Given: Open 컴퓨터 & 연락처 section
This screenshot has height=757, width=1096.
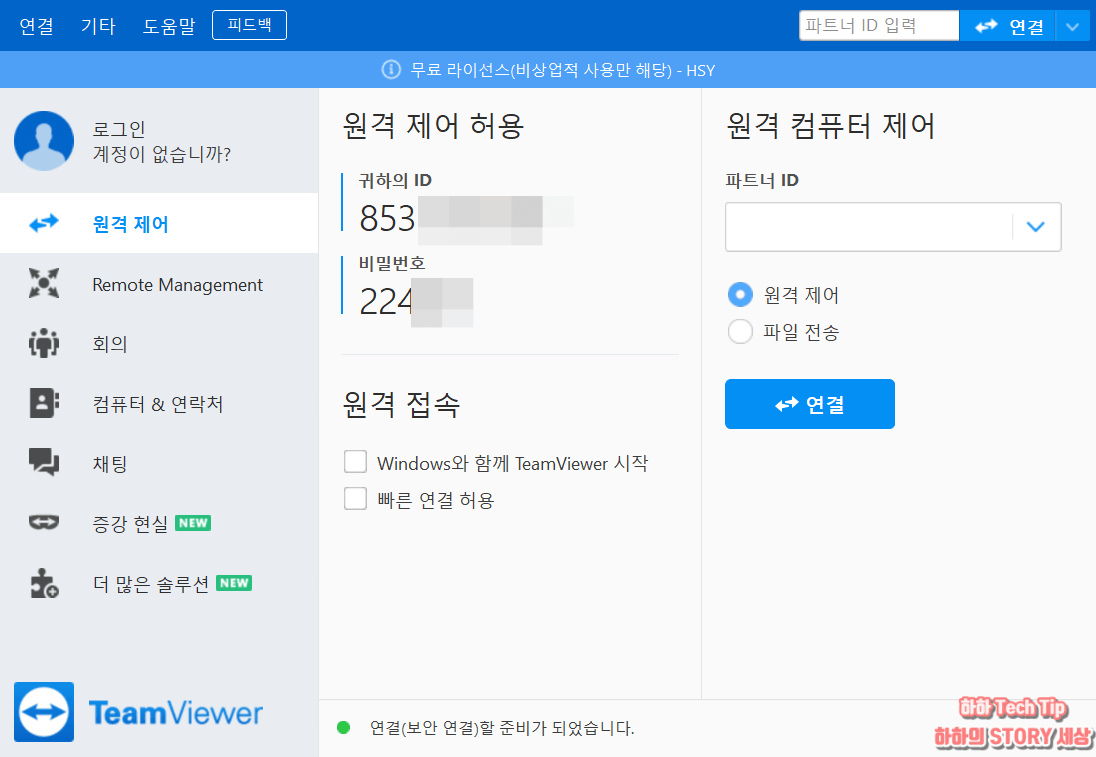Looking at the screenshot, I should coord(158,404).
